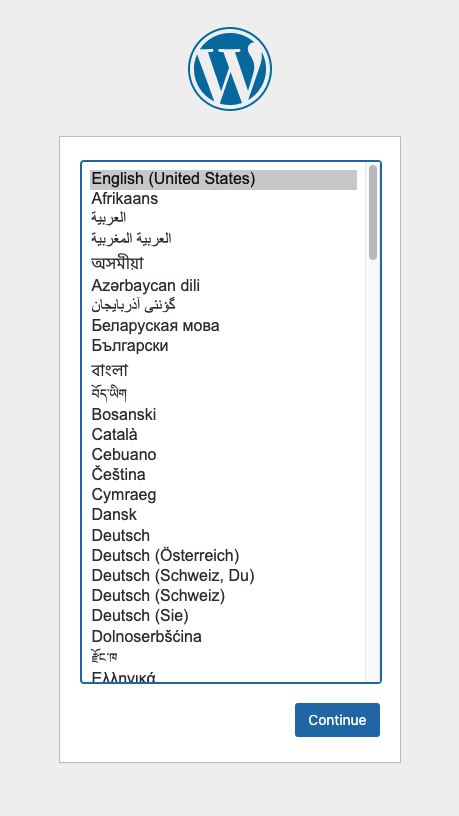Image resolution: width=459 pixels, height=816 pixels.
Task: Select Azərbaycan dili option
Action: (x=223, y=286)
